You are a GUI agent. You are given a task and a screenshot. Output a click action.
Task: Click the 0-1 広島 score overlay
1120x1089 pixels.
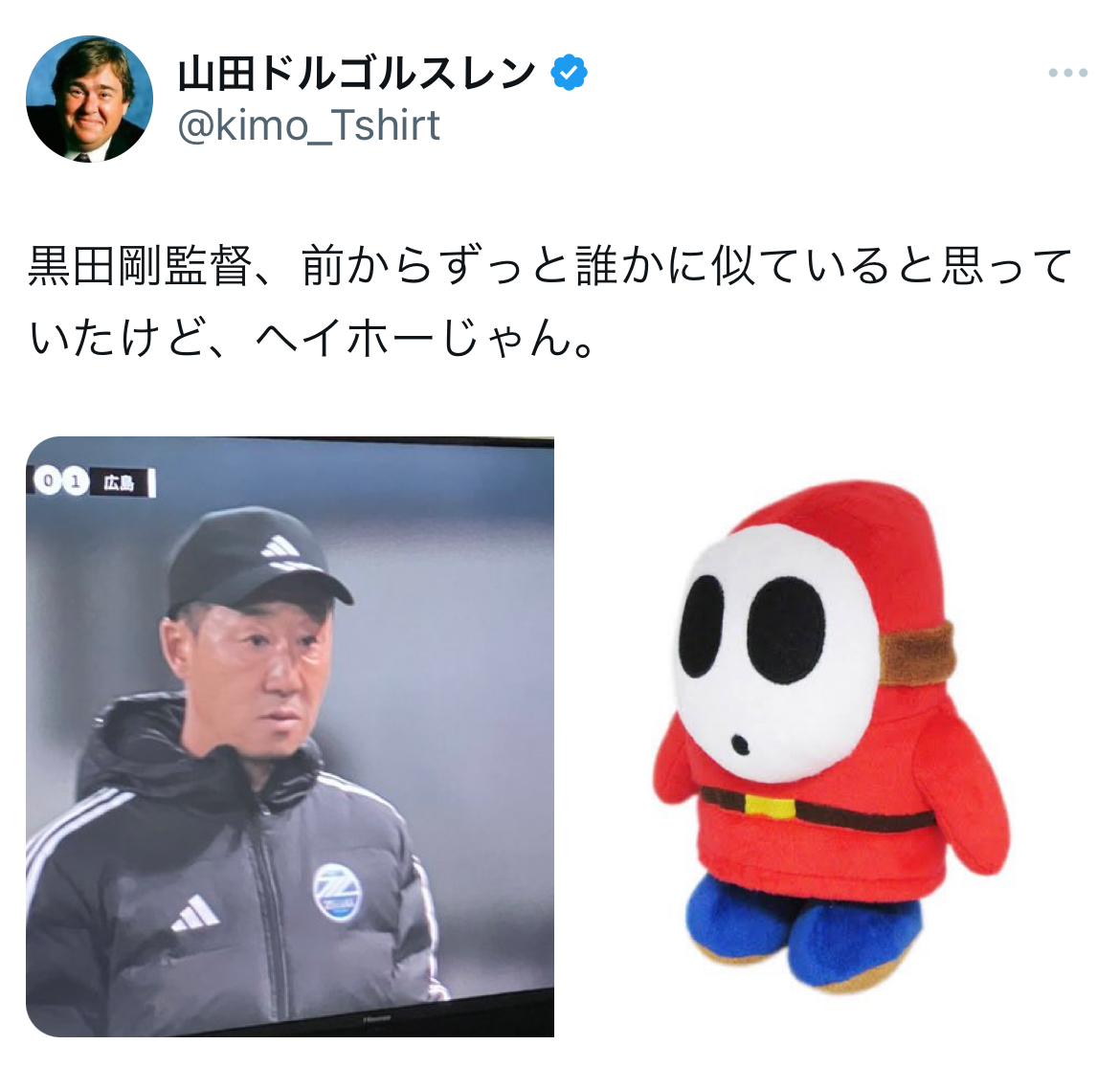93,482
